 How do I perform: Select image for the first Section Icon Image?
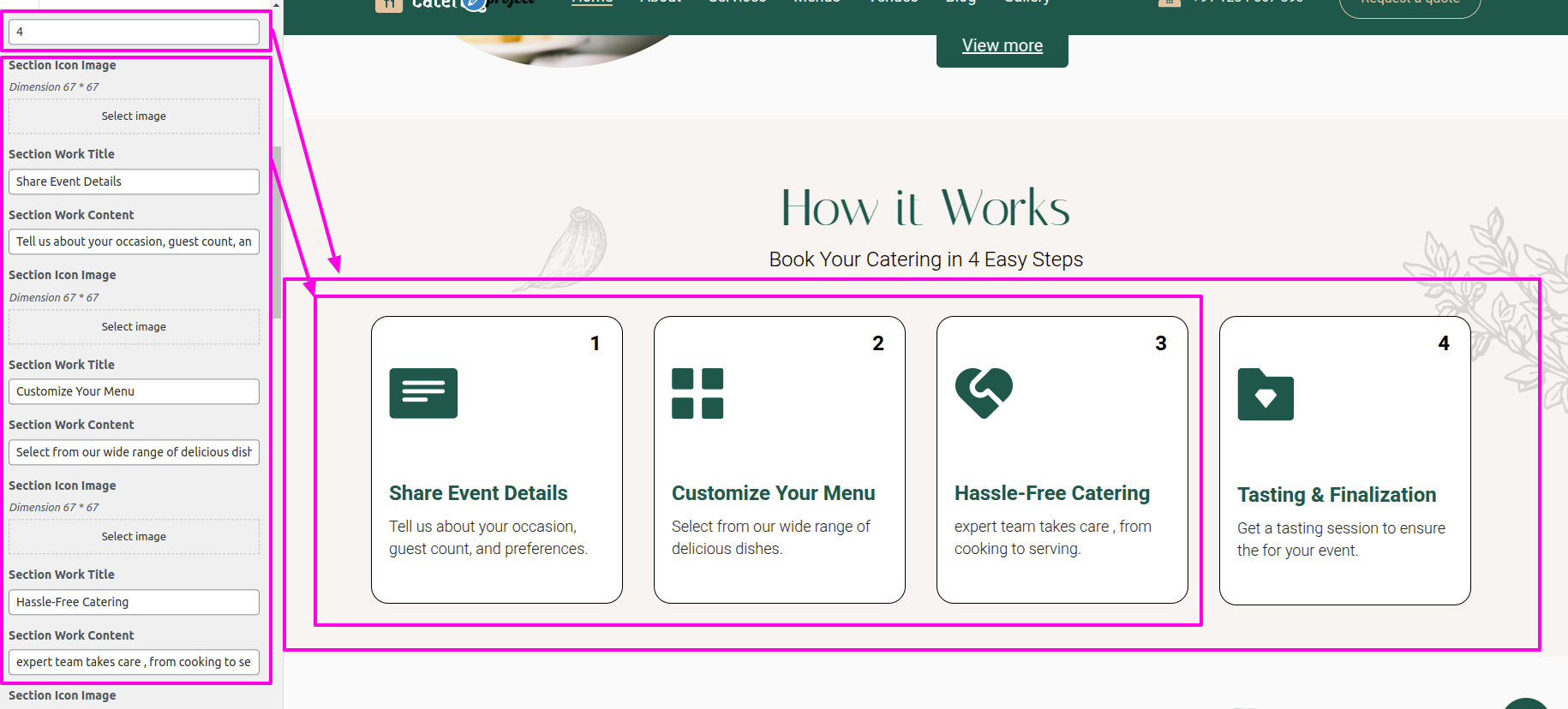tap(134, 116)
